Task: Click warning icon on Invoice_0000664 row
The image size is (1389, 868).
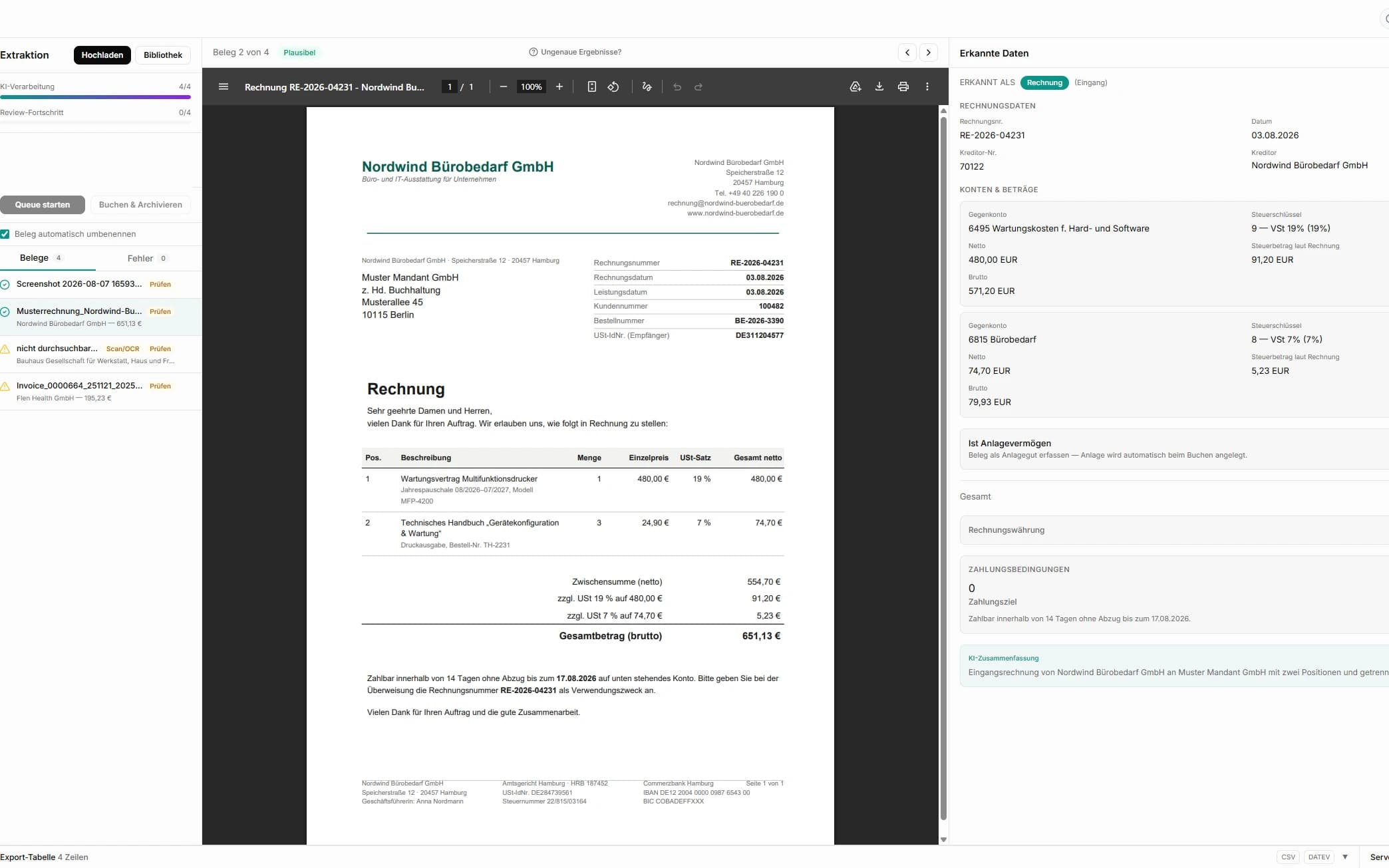Action: [5, 386]
